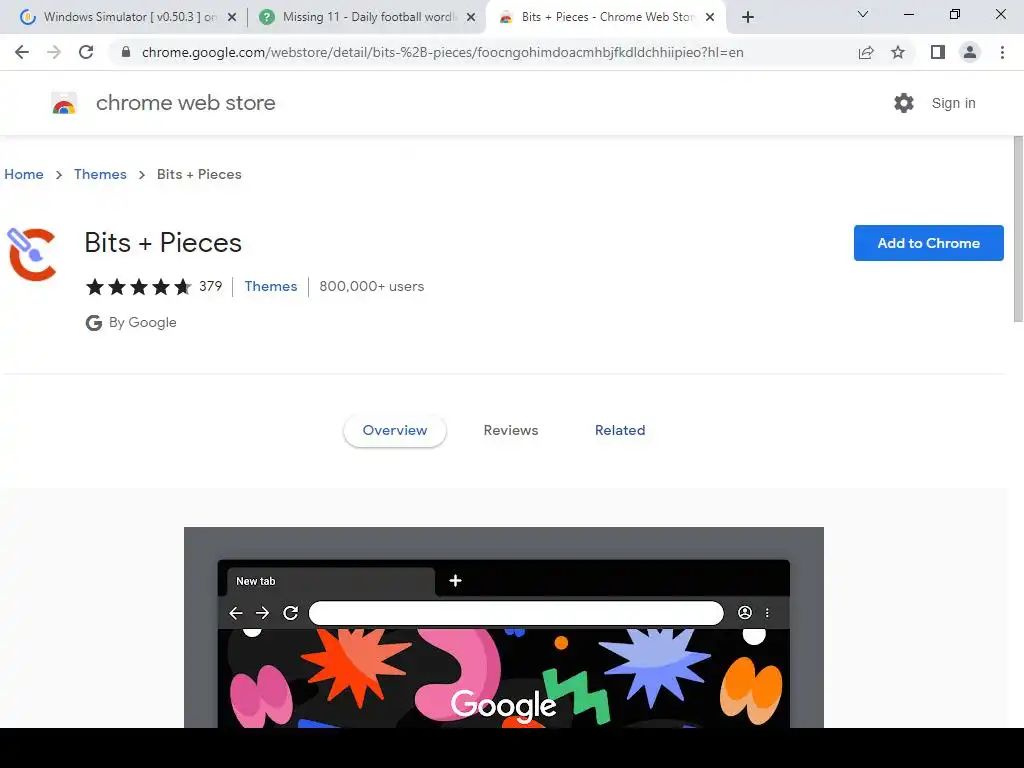Bookmark this page with star icon
Screen dimensions: 1024x768
point(898,52)
